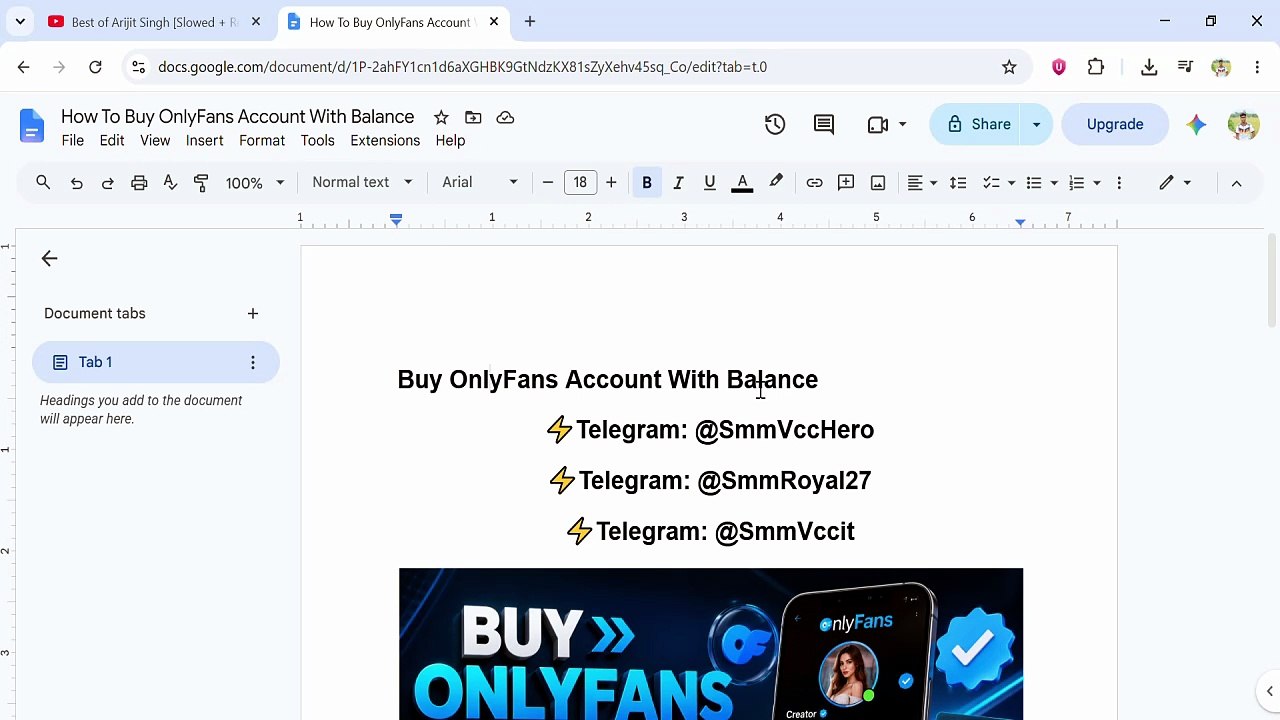Open the Normal text style dropdown
This screenshot has height=720, width=1280.
[x=362, y=182]
